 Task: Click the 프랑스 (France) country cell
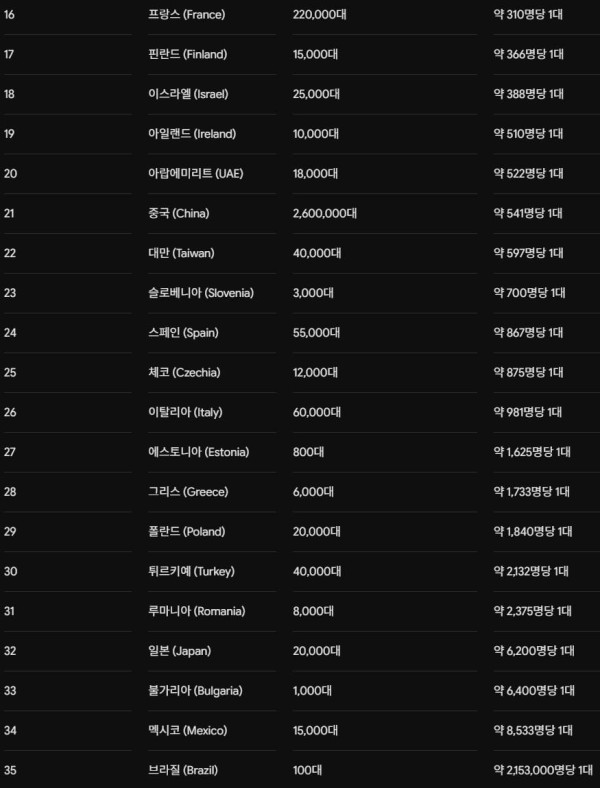click(186, 15)
